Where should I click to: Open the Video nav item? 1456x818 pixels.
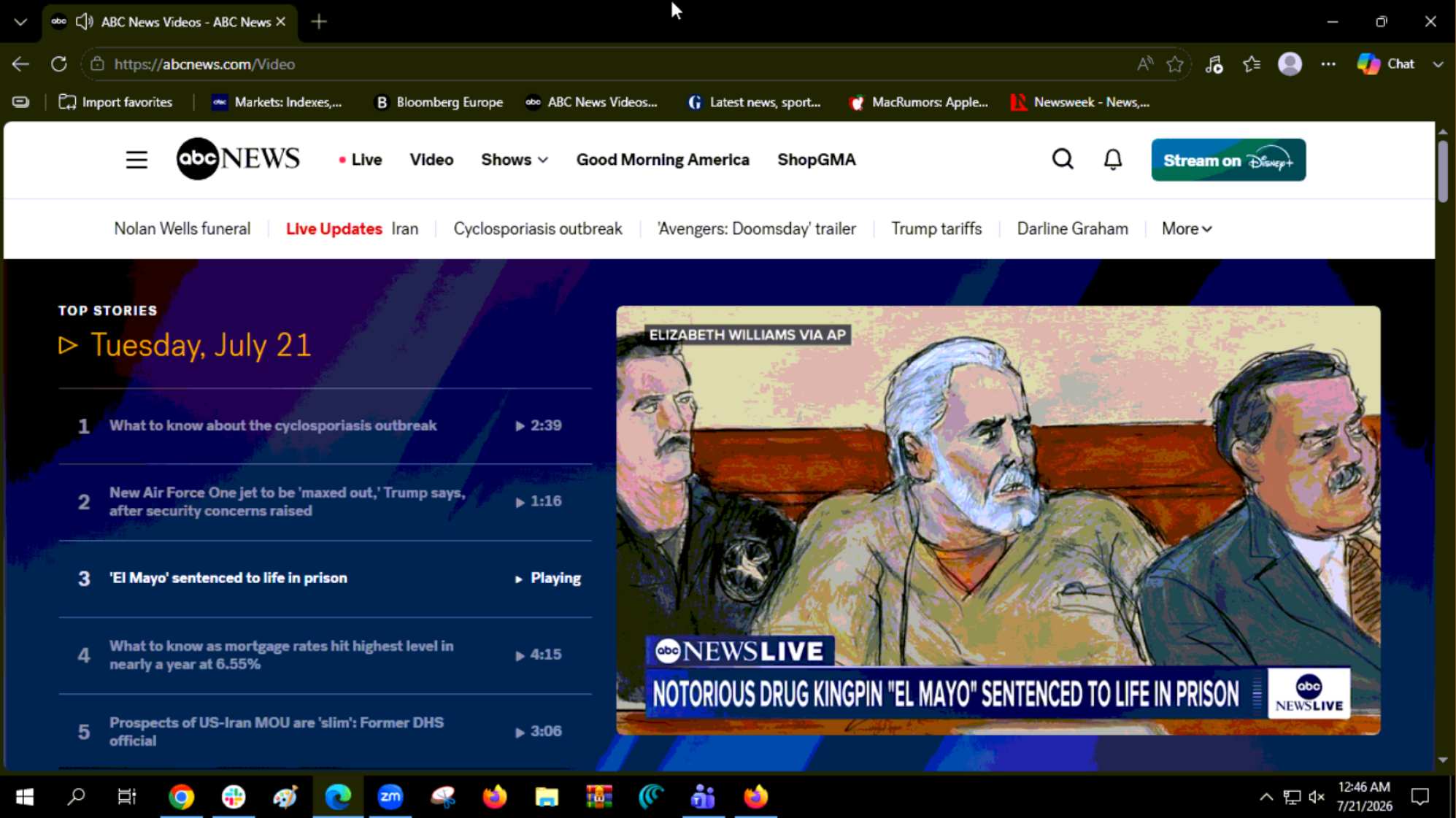click(431, 160)
